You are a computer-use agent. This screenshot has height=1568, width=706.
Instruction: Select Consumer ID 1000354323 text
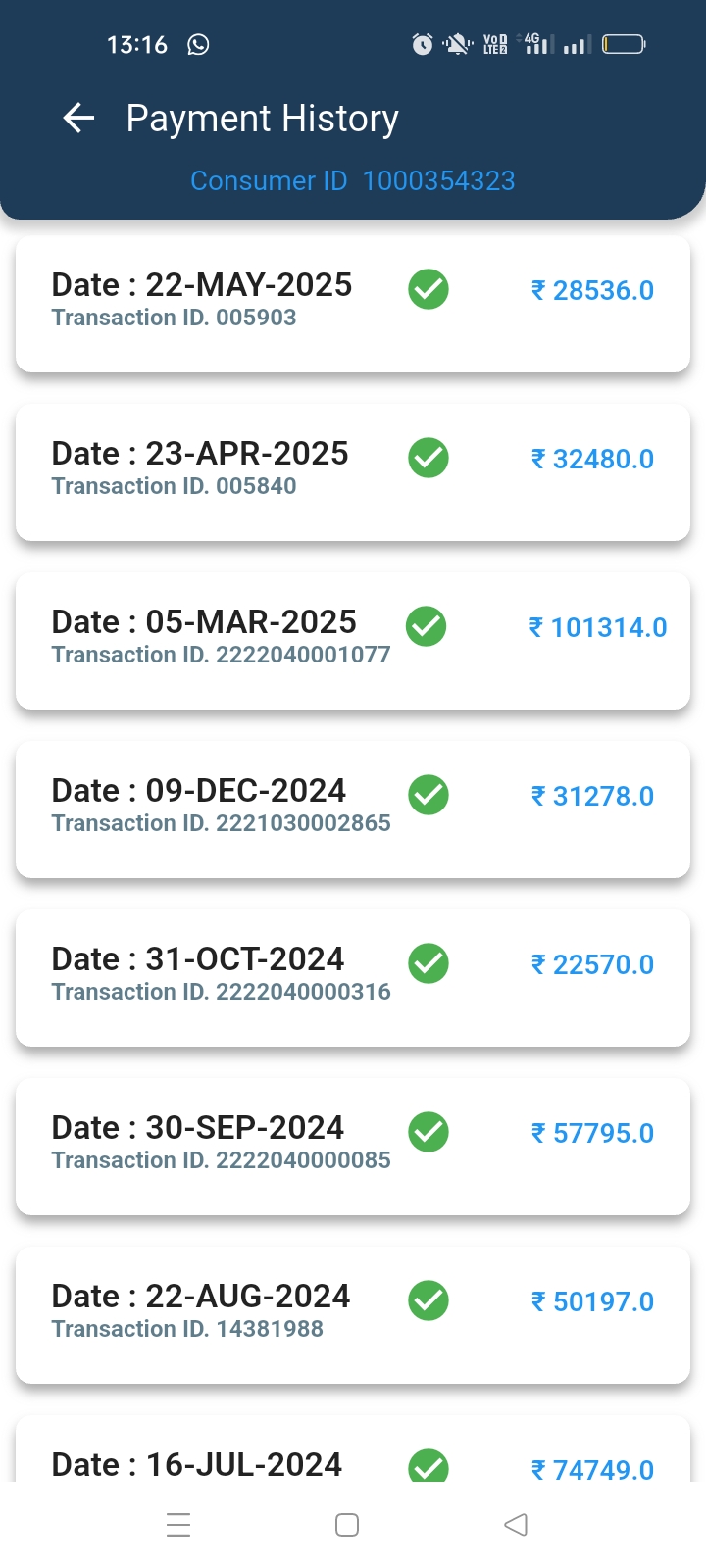[353, 181]
